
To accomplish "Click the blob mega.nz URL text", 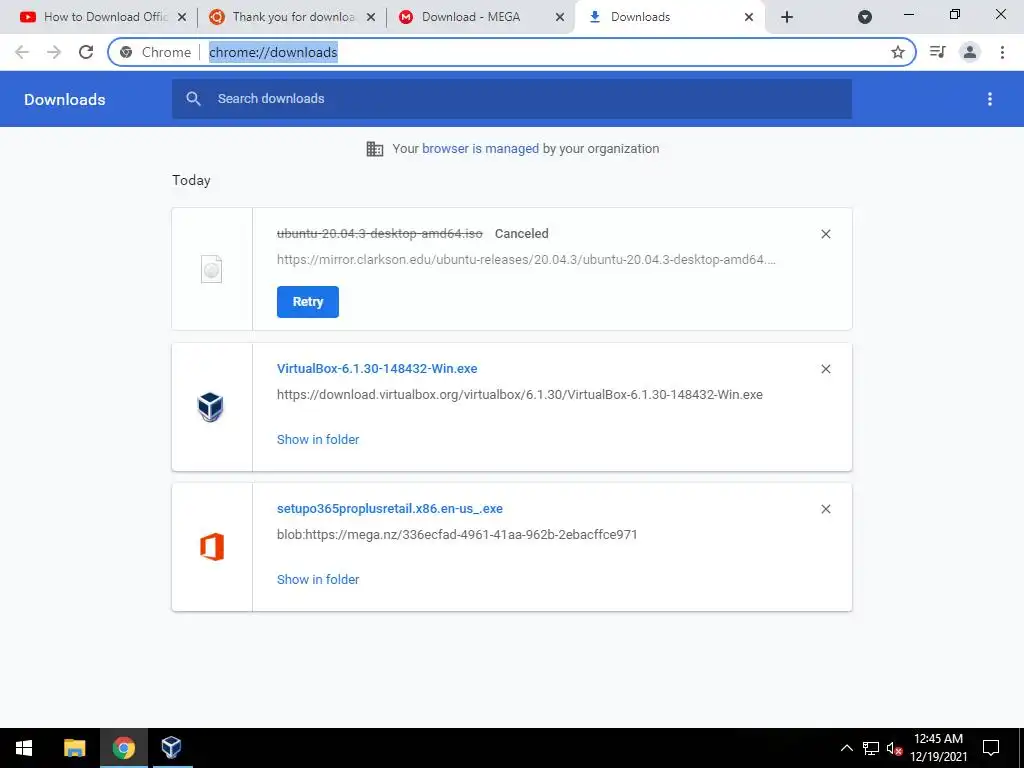I will pos(457,534).
